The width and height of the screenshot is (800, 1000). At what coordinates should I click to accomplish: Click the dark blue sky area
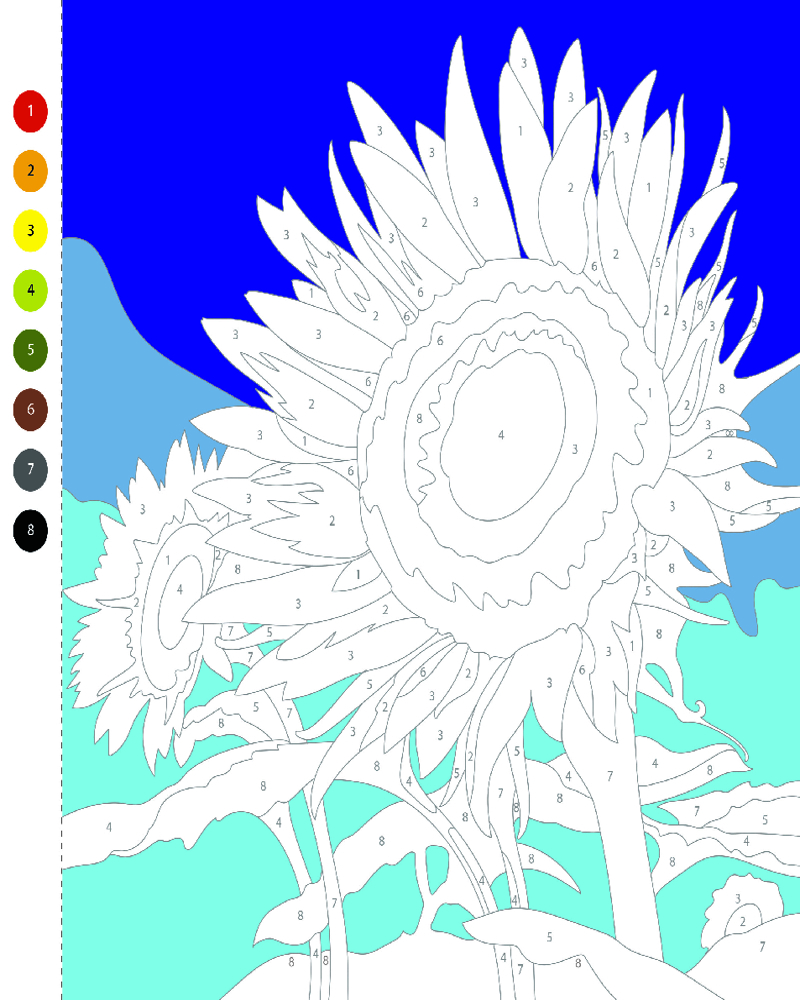200,120
